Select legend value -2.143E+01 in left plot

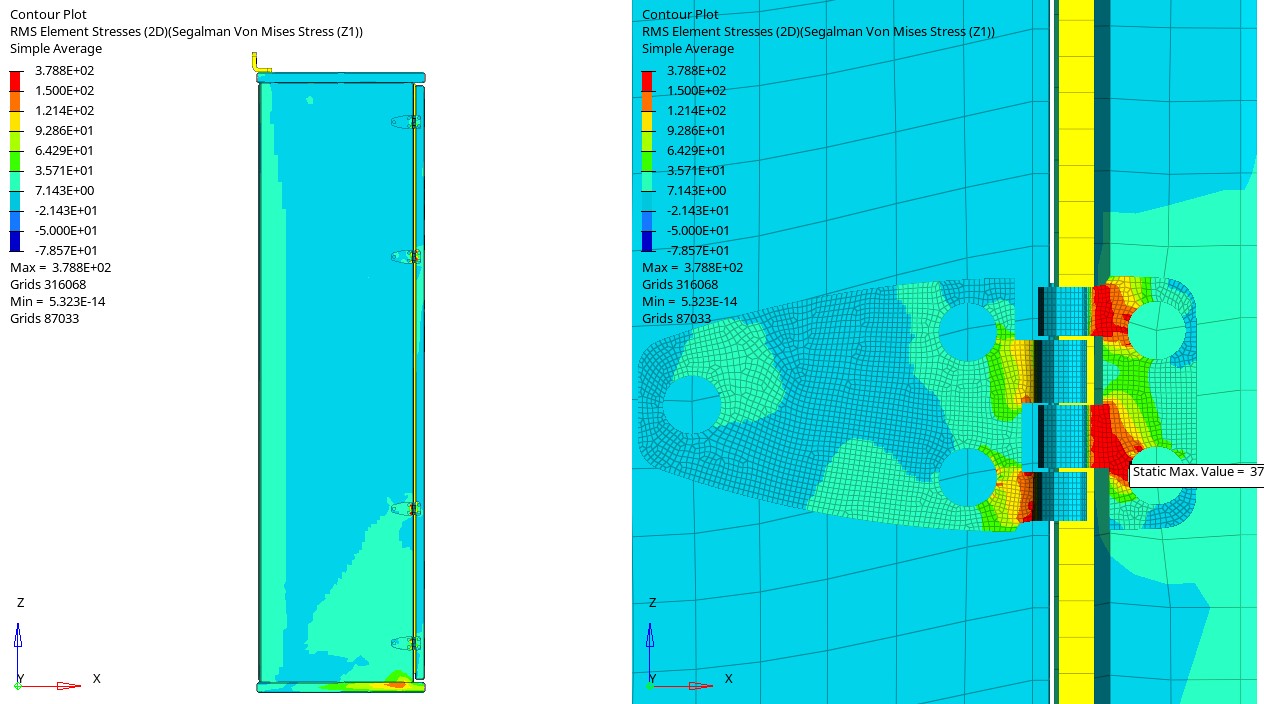pyautogui.click(x=66, y=211)
